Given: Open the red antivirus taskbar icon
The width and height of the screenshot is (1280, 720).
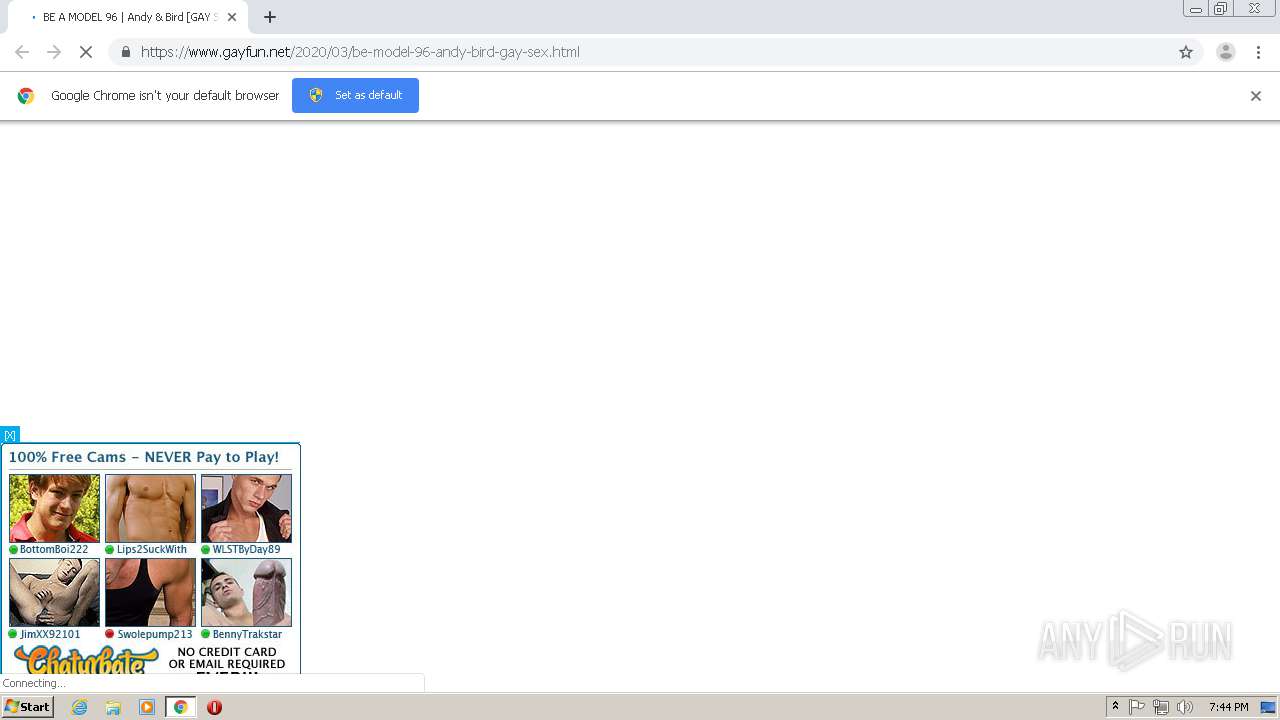Looking at the screenshot, I should pyautogui.click(x=214, y=707).
